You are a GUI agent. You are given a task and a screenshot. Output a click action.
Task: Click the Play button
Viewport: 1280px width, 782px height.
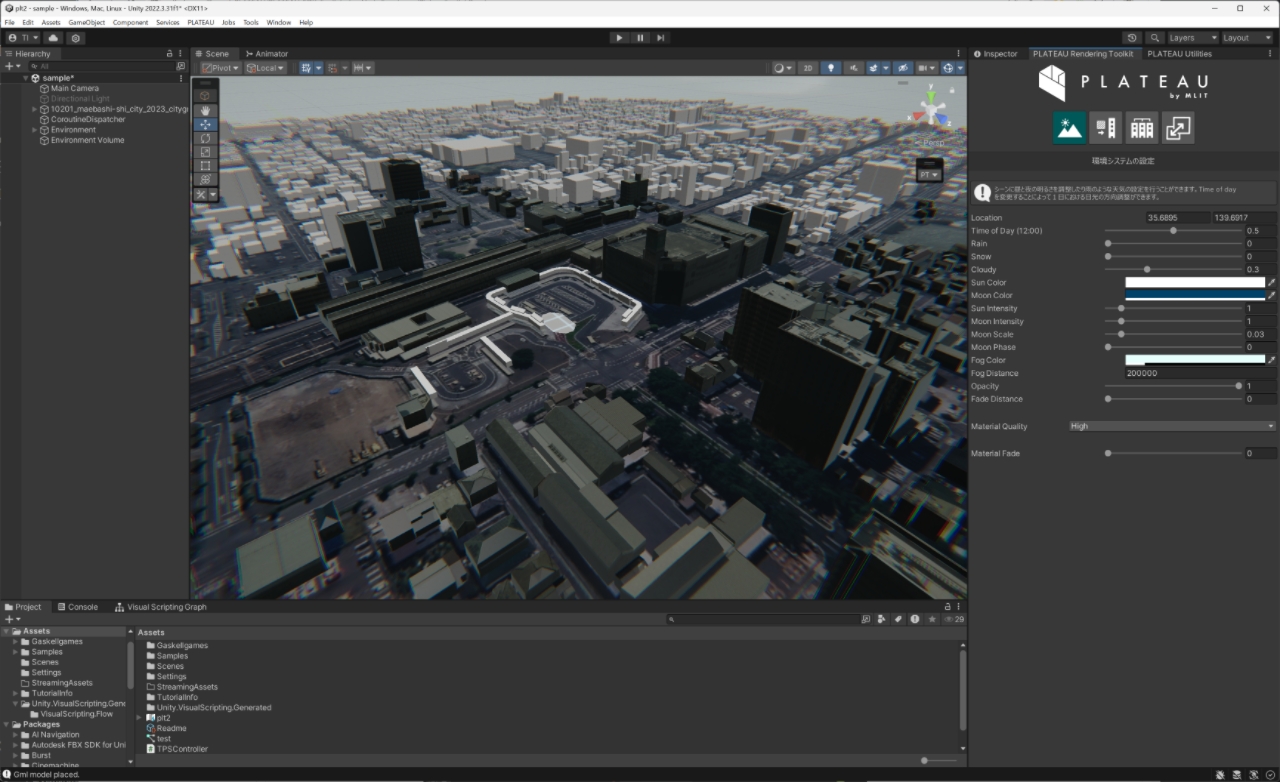[619, 38]
